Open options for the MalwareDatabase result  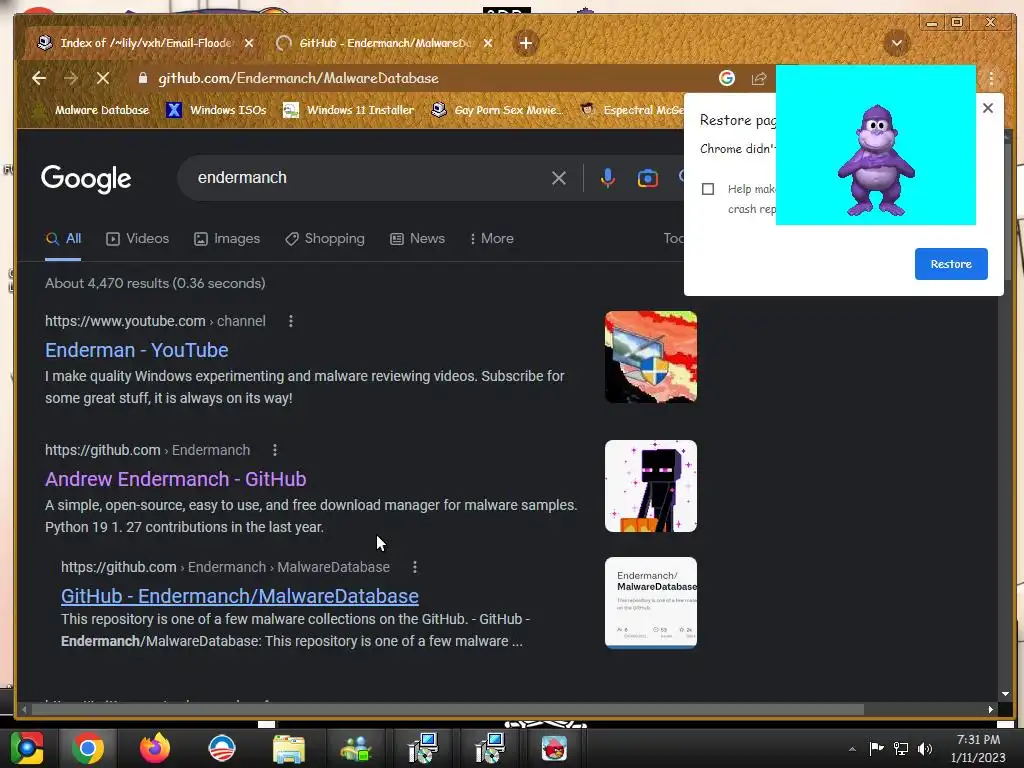[x=415, y=567]
